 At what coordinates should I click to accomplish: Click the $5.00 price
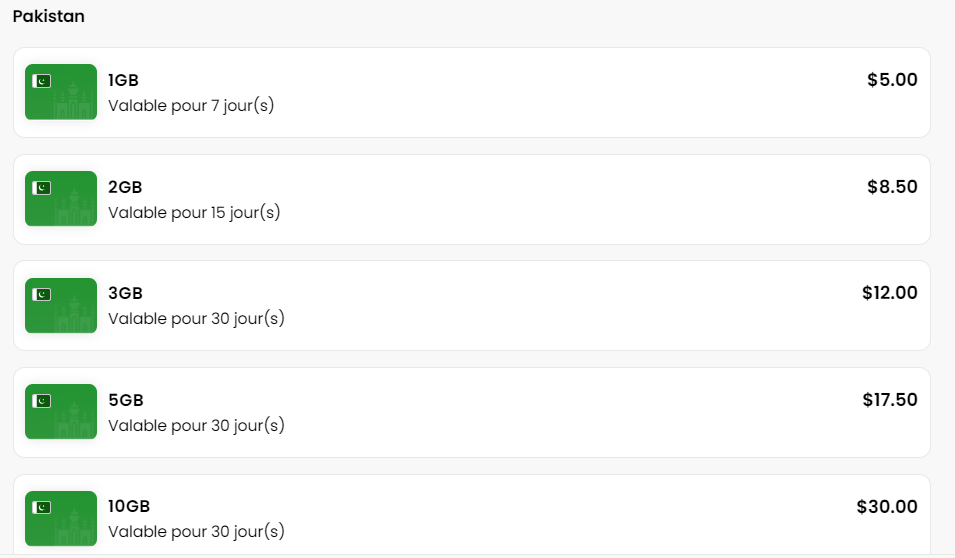892,80
